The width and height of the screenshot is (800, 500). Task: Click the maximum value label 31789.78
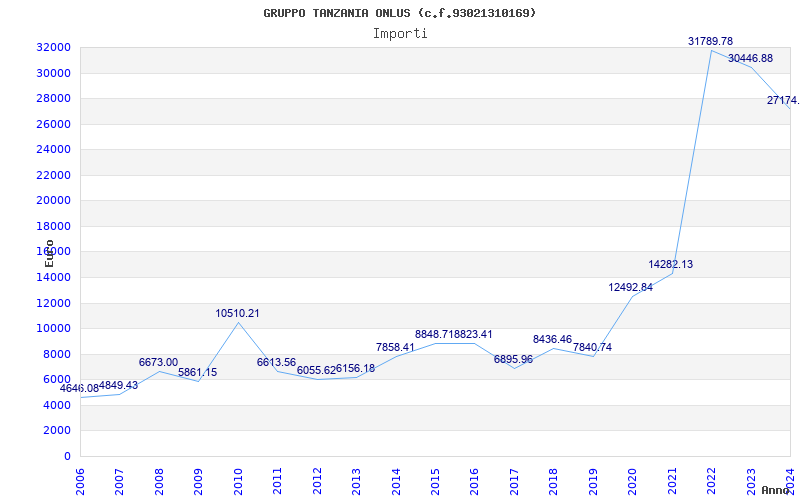pos(711,41)
